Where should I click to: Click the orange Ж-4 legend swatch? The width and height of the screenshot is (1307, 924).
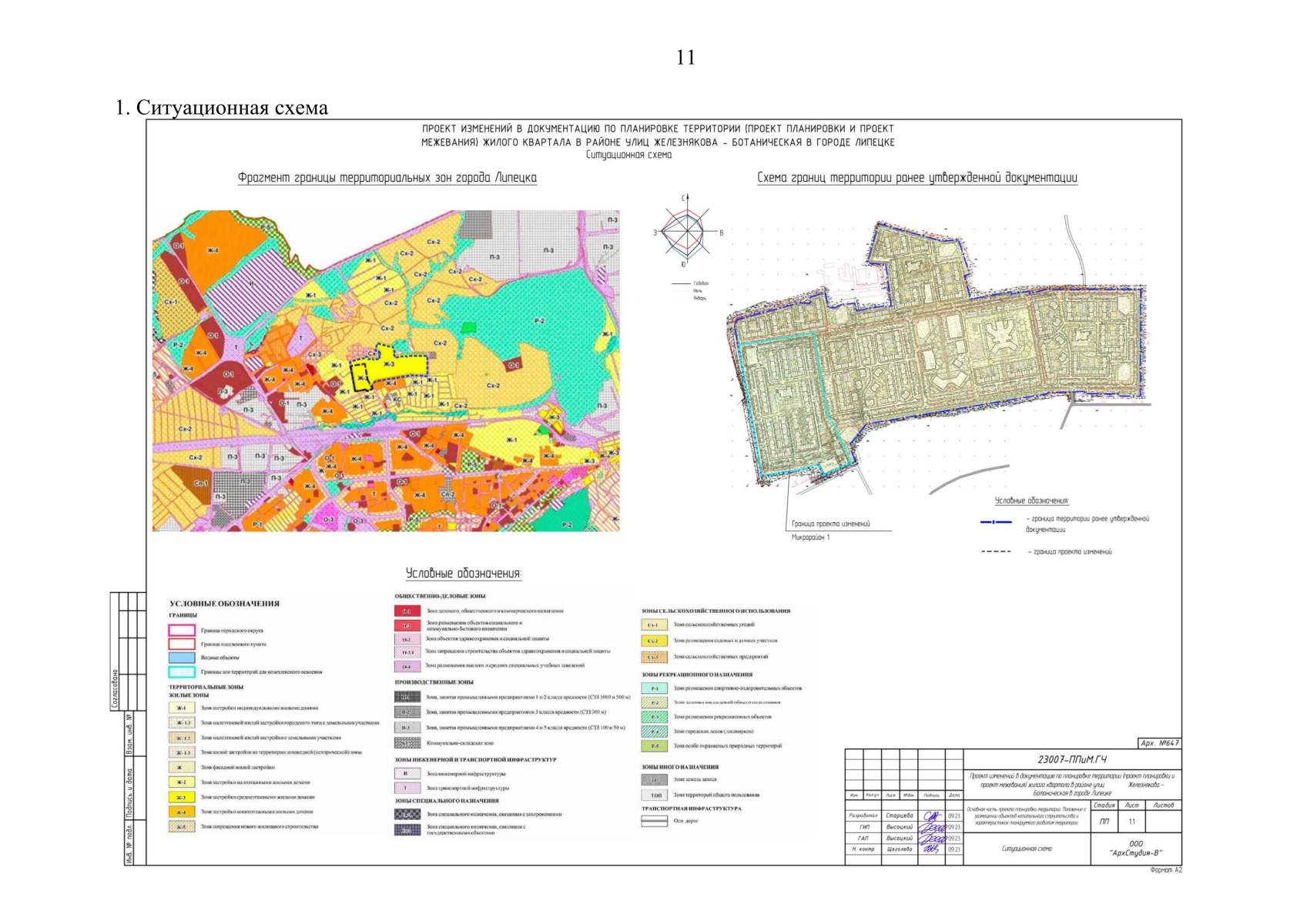(x=181, y=812)
